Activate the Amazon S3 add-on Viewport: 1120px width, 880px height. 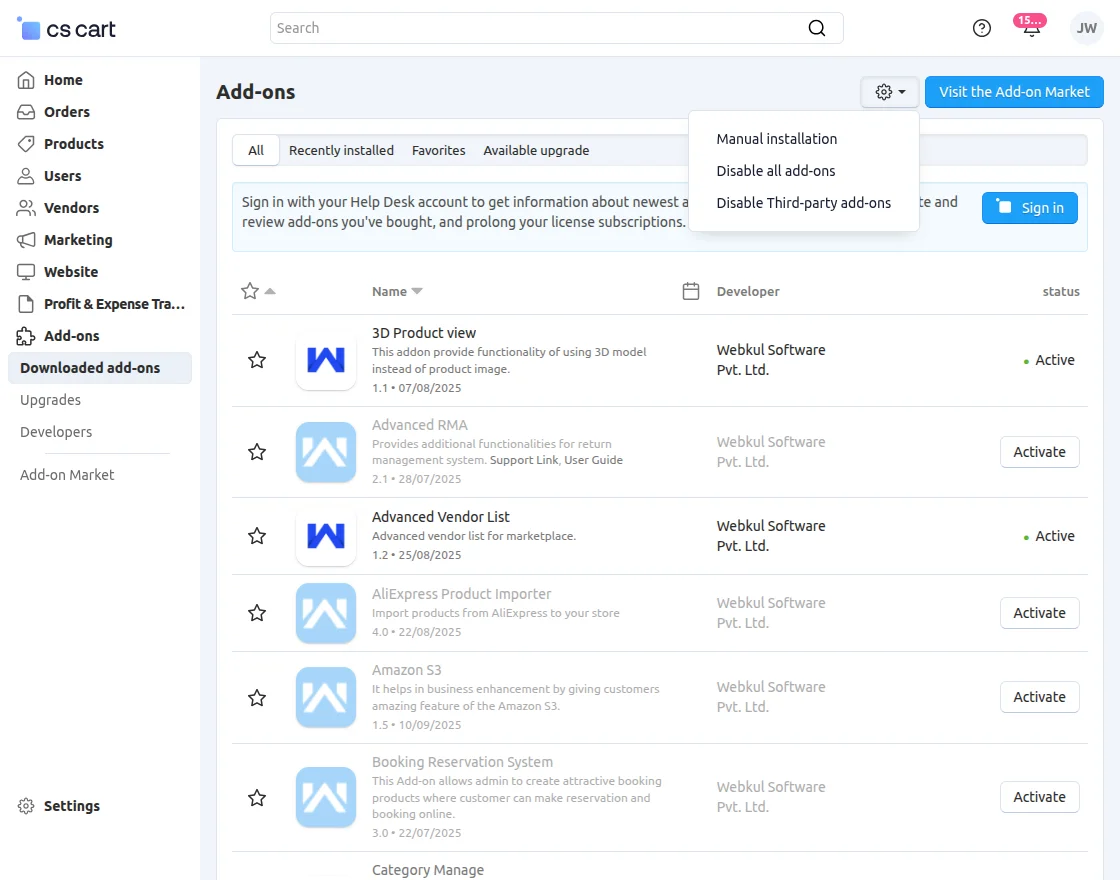click(x=1039, y=697)
